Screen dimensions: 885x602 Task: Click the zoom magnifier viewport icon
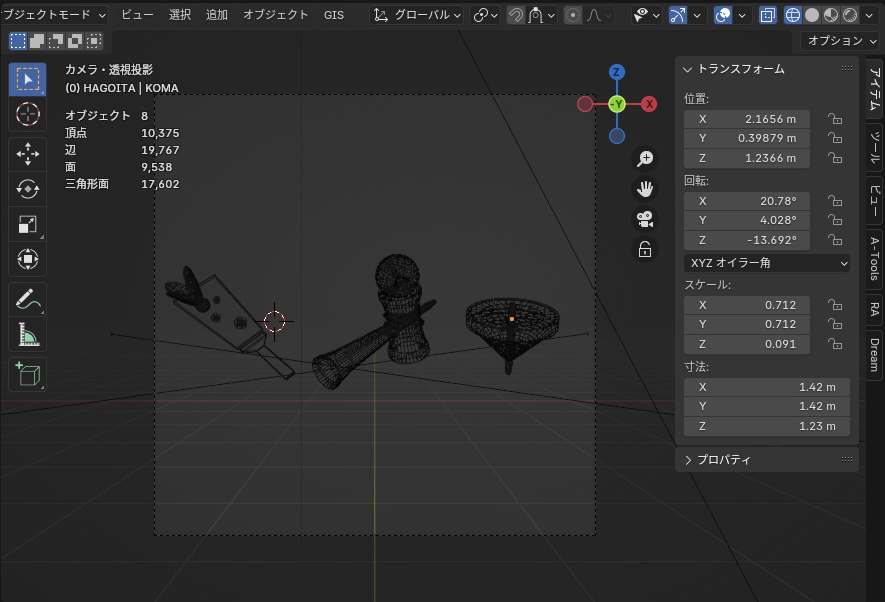click(x=645, y=159)
